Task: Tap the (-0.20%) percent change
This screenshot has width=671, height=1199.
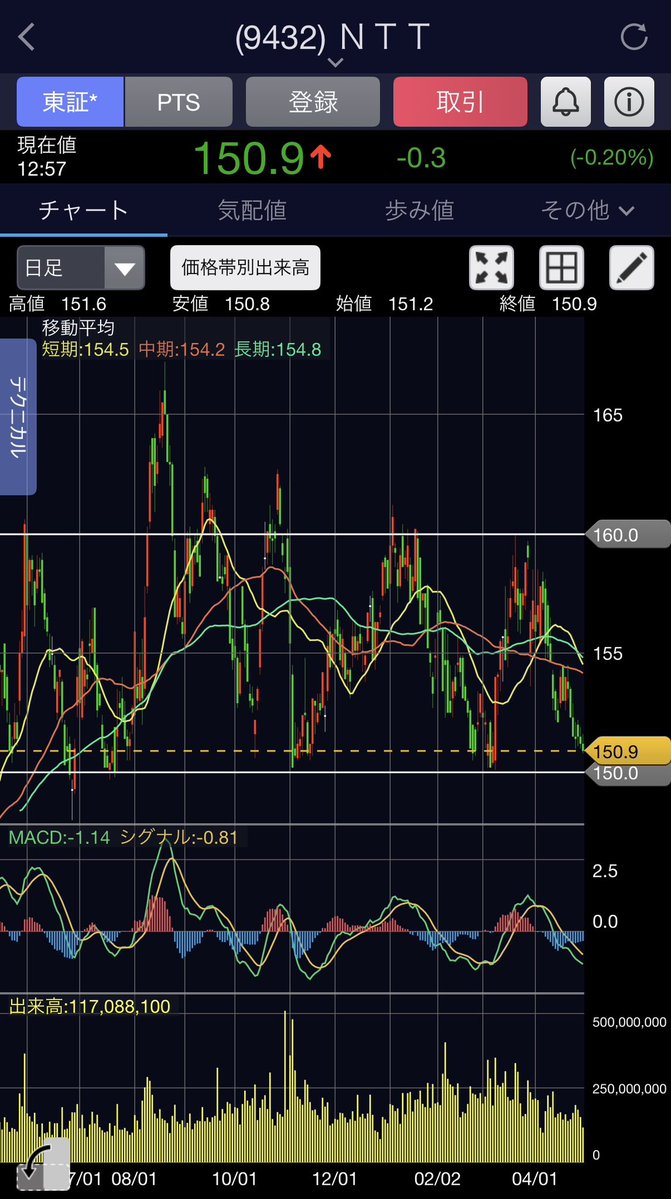Action: point(612,158)
